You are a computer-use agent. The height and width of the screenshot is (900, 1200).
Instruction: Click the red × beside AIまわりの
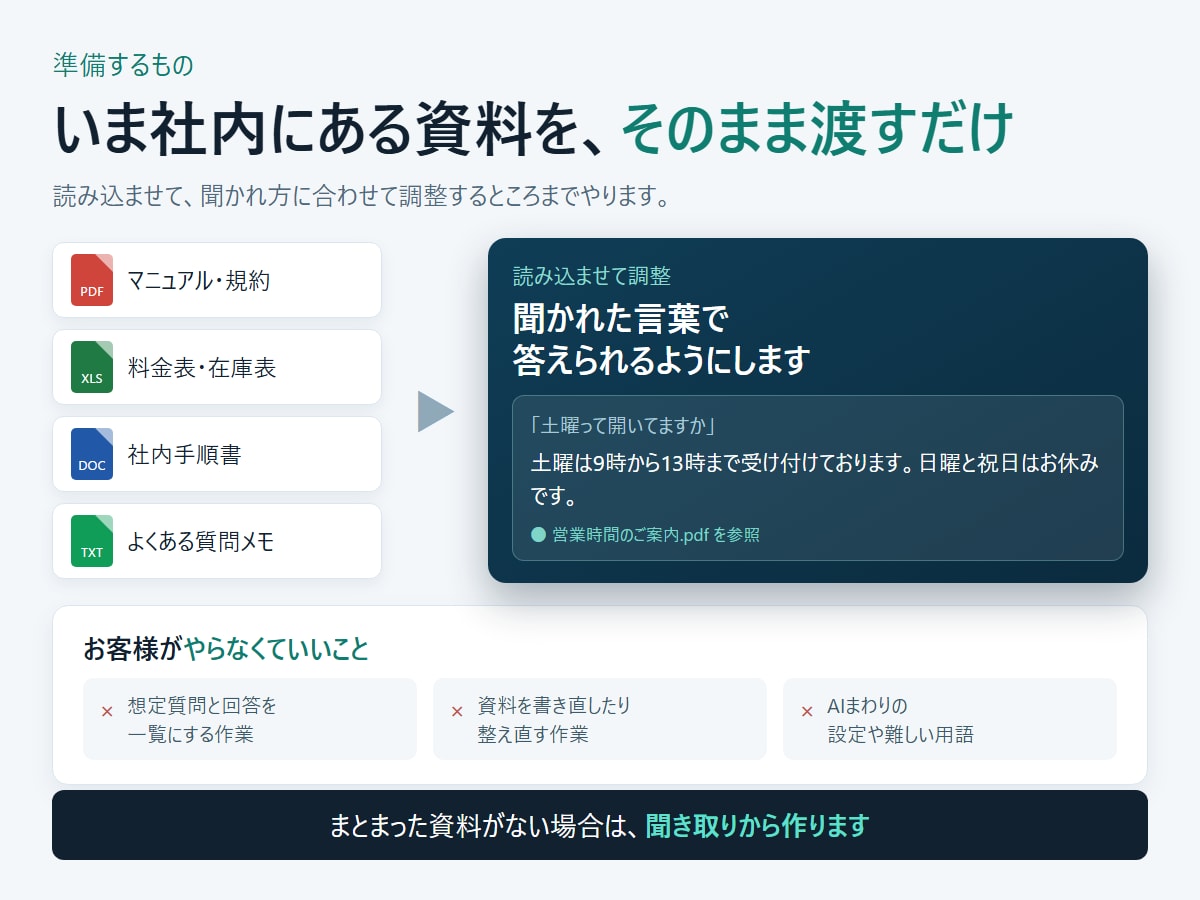click(807, 712)
